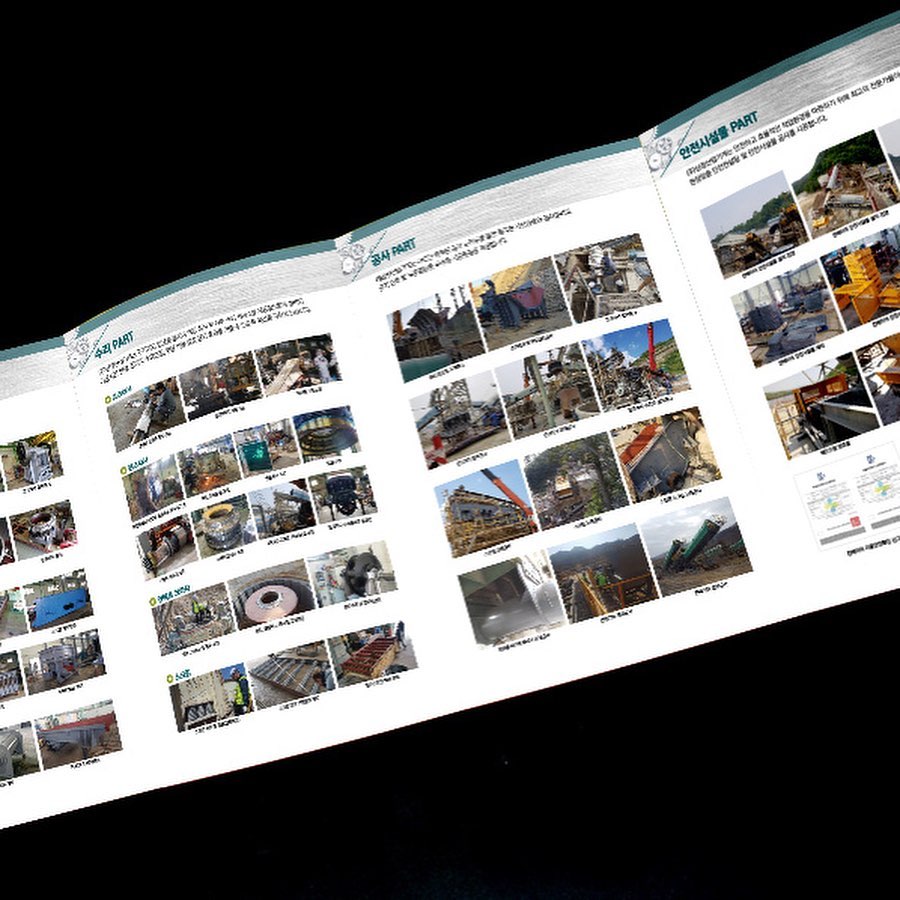Viewport: 900px width, 900px height.
Task: Click the gear icon beside 공사 PART heading
Action: tap(350, 259)
